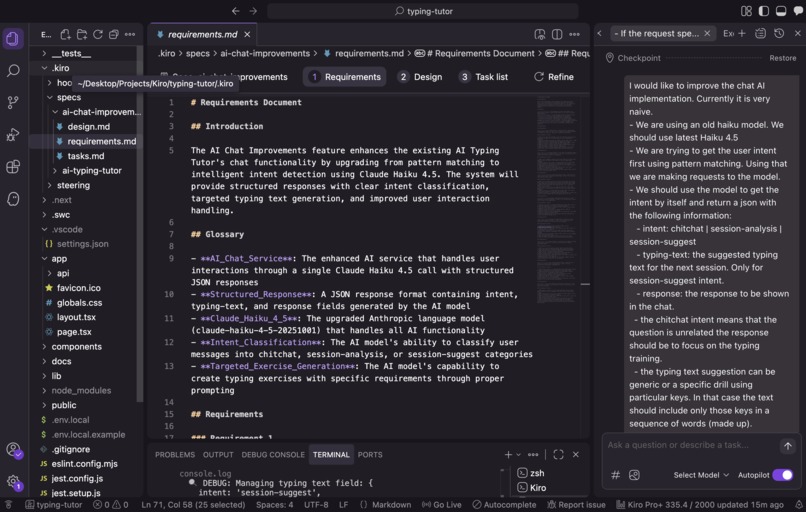The height and width of the screenshot is (512, 806).
Task: Click the Refine button
Action: 554,77
